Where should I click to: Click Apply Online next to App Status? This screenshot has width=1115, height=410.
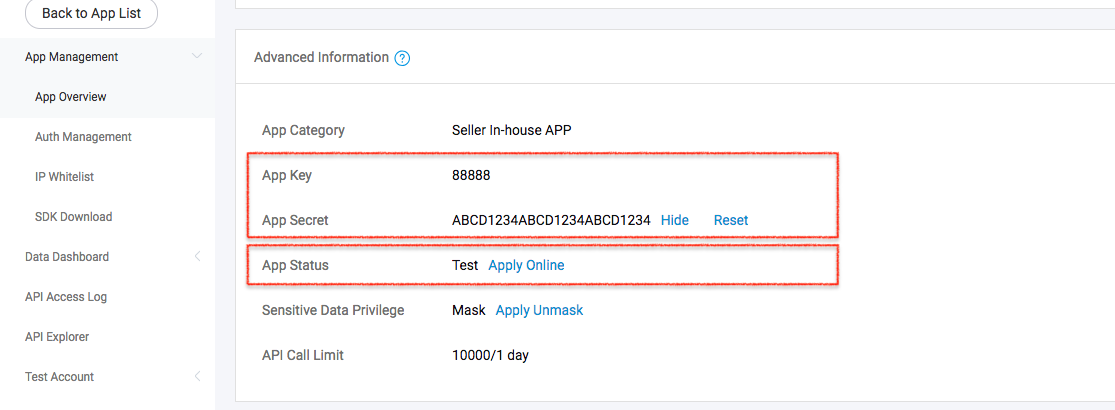[526, 265]
